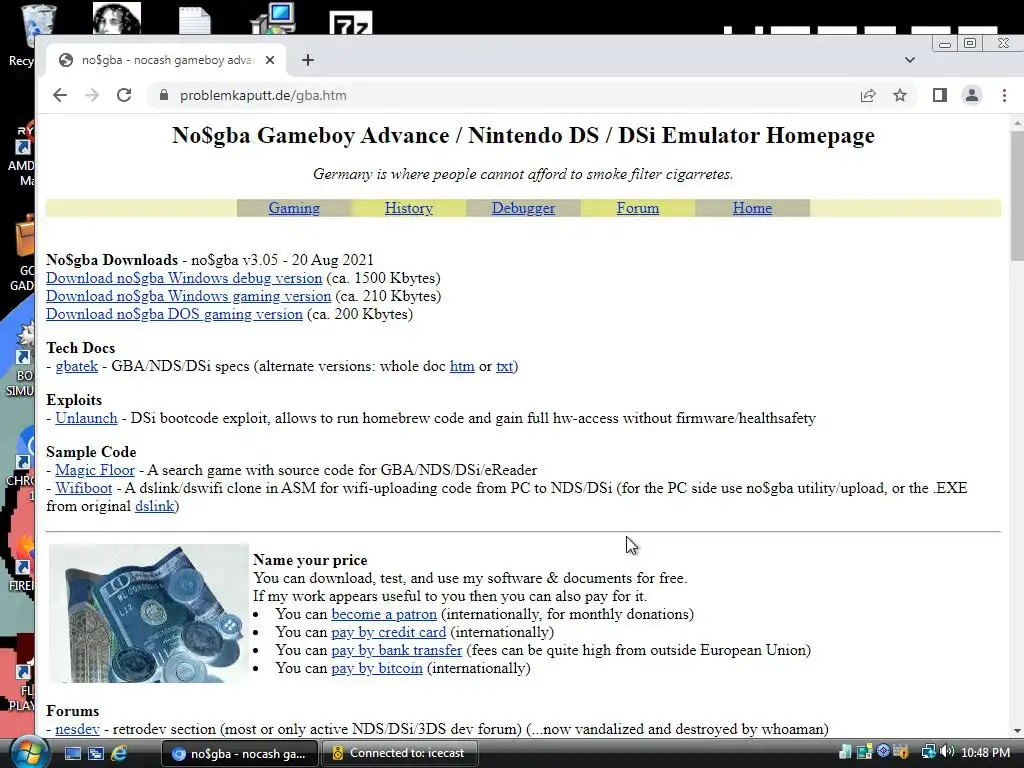Download no$gba DOS gaming version
The height and width of the screenshot is (768, 1024).
174,314
